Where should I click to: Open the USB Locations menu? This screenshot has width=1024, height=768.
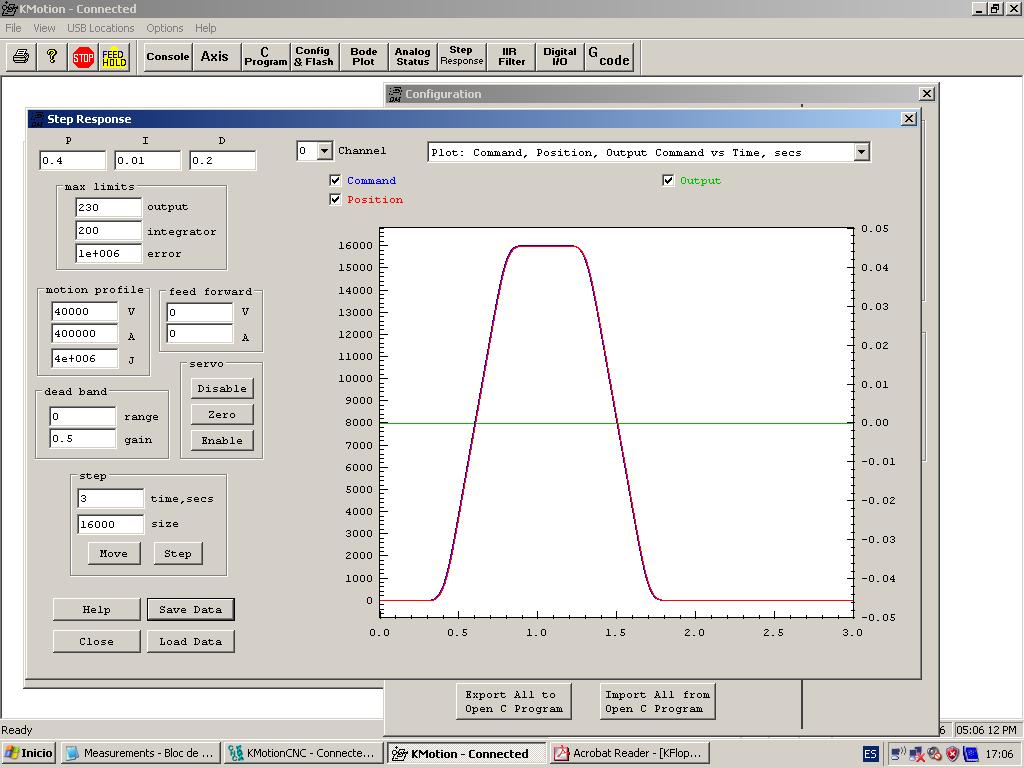tap(100, 28)
